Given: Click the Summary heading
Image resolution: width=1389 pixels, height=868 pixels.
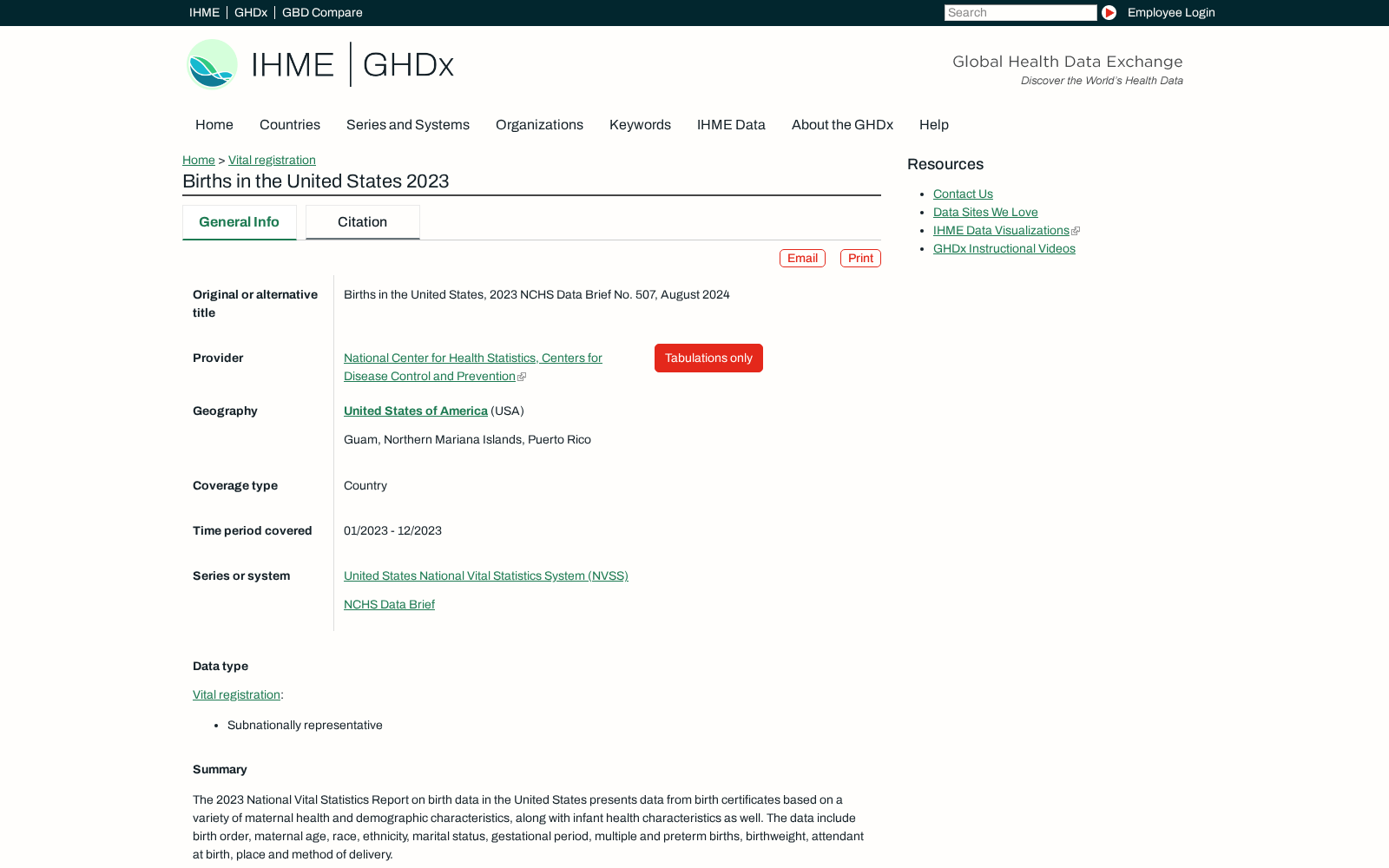Looking at the screenshot, I should point(220,770).
